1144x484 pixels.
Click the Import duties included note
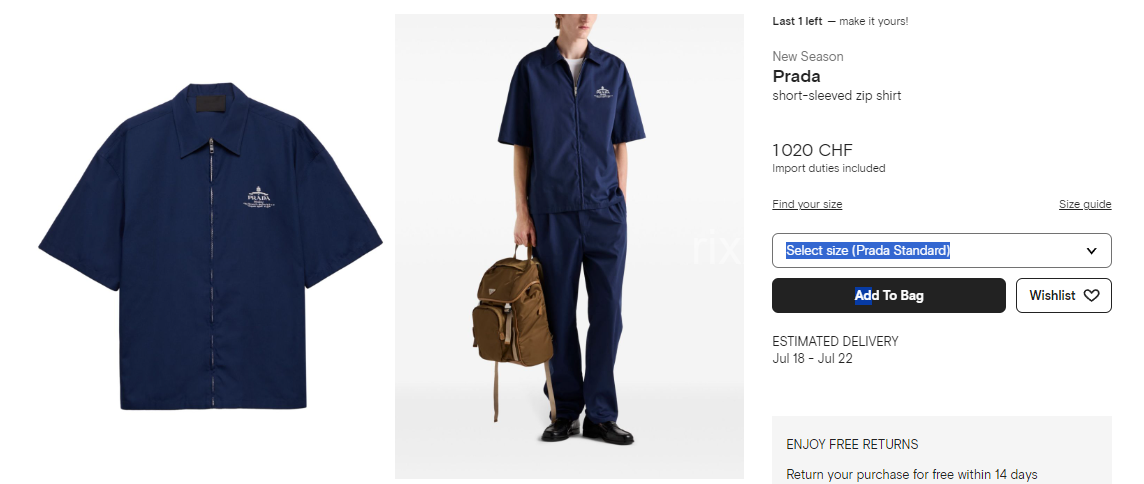click(829, 169)
